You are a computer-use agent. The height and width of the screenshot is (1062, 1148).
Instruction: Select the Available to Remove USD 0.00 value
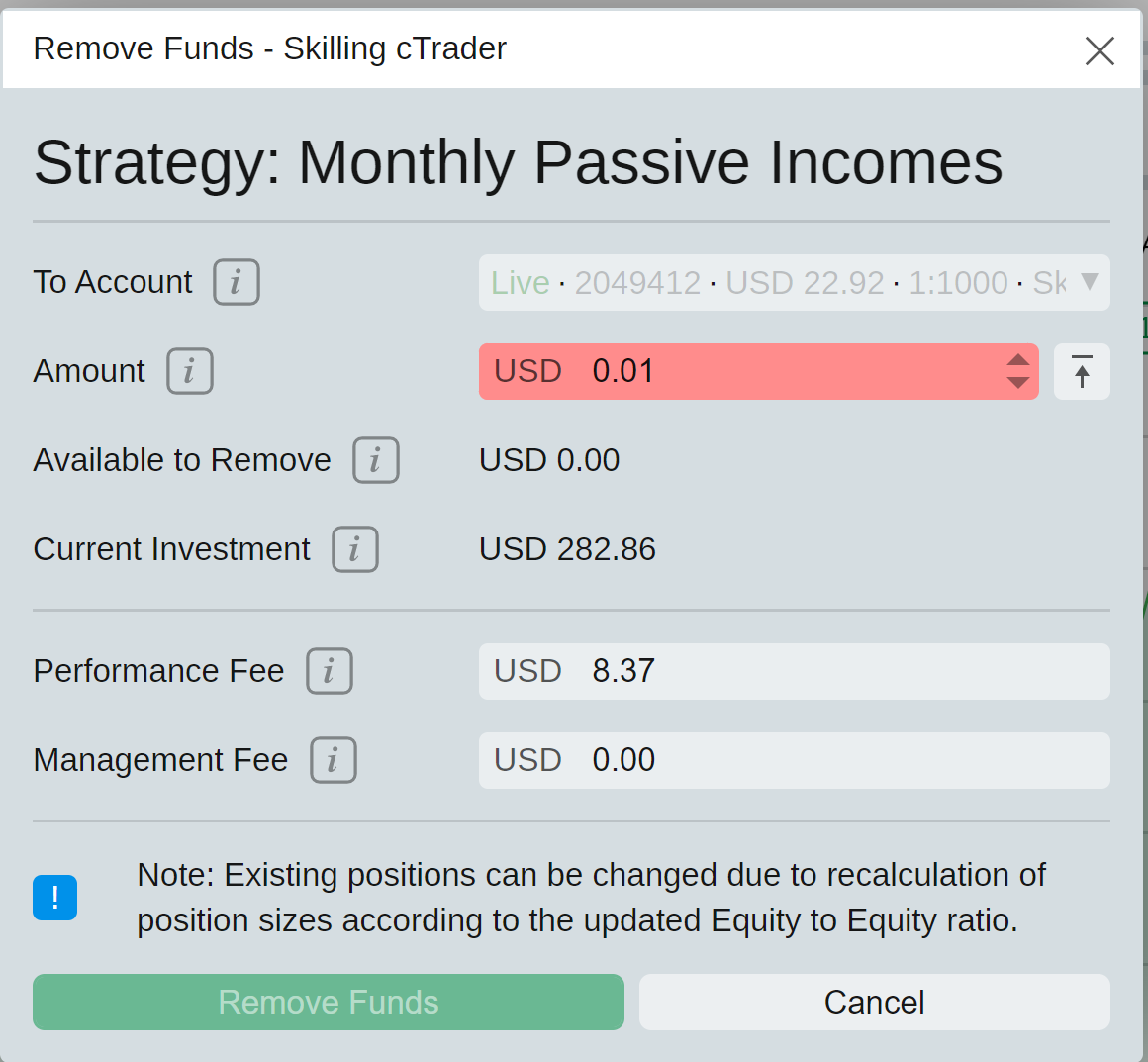tap(549, 460)
